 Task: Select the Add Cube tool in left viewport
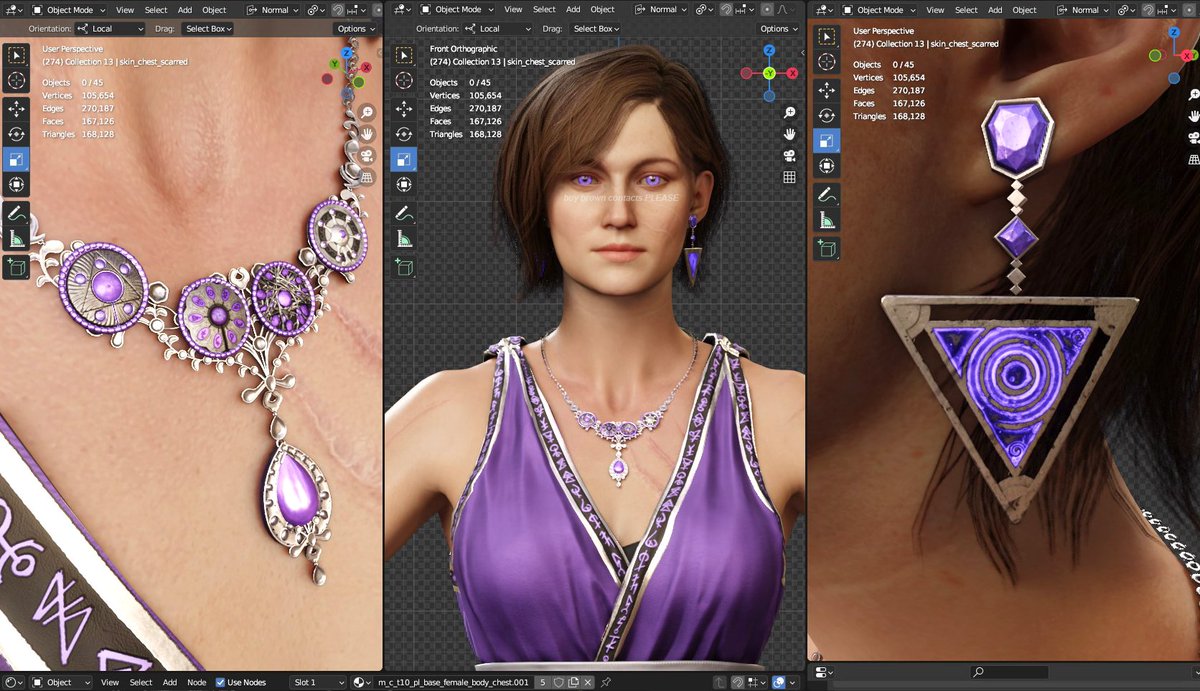(x=16, y=267)
